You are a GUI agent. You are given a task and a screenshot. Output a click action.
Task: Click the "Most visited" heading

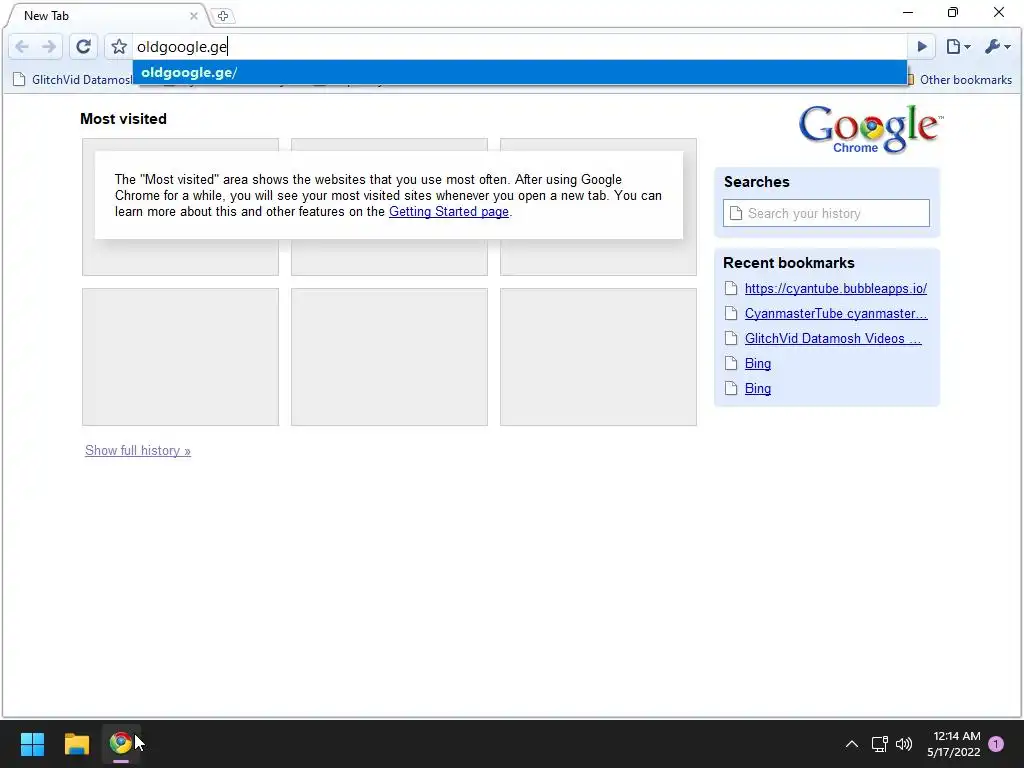123,119
